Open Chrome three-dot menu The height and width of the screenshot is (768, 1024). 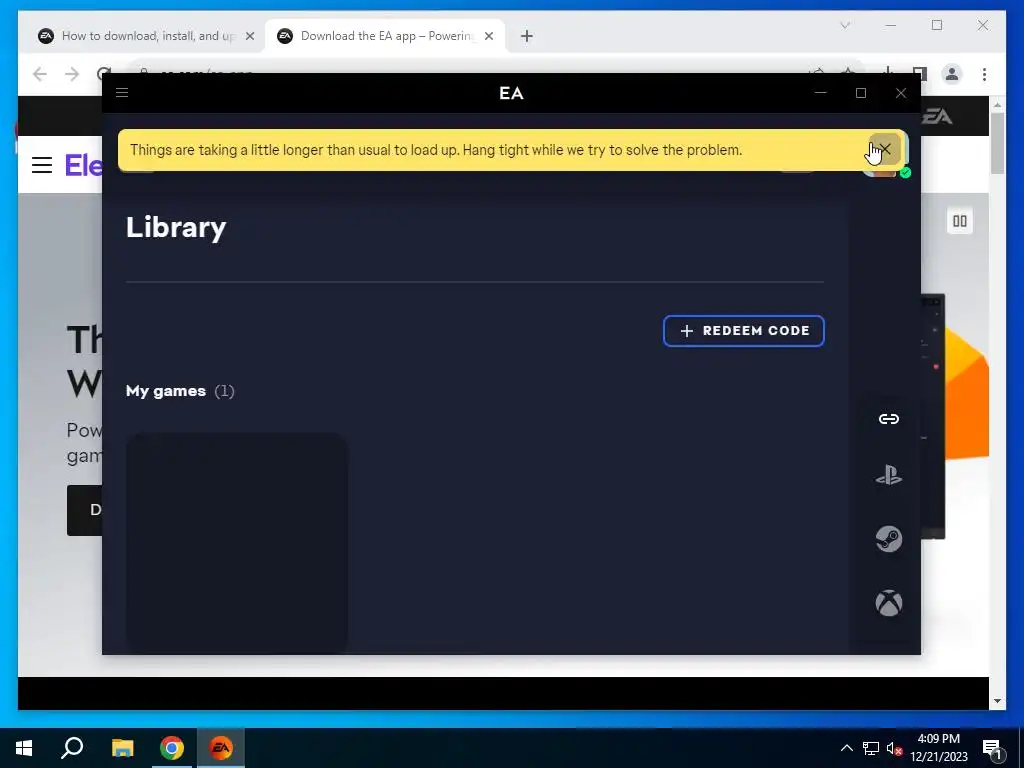click(984, 74)
